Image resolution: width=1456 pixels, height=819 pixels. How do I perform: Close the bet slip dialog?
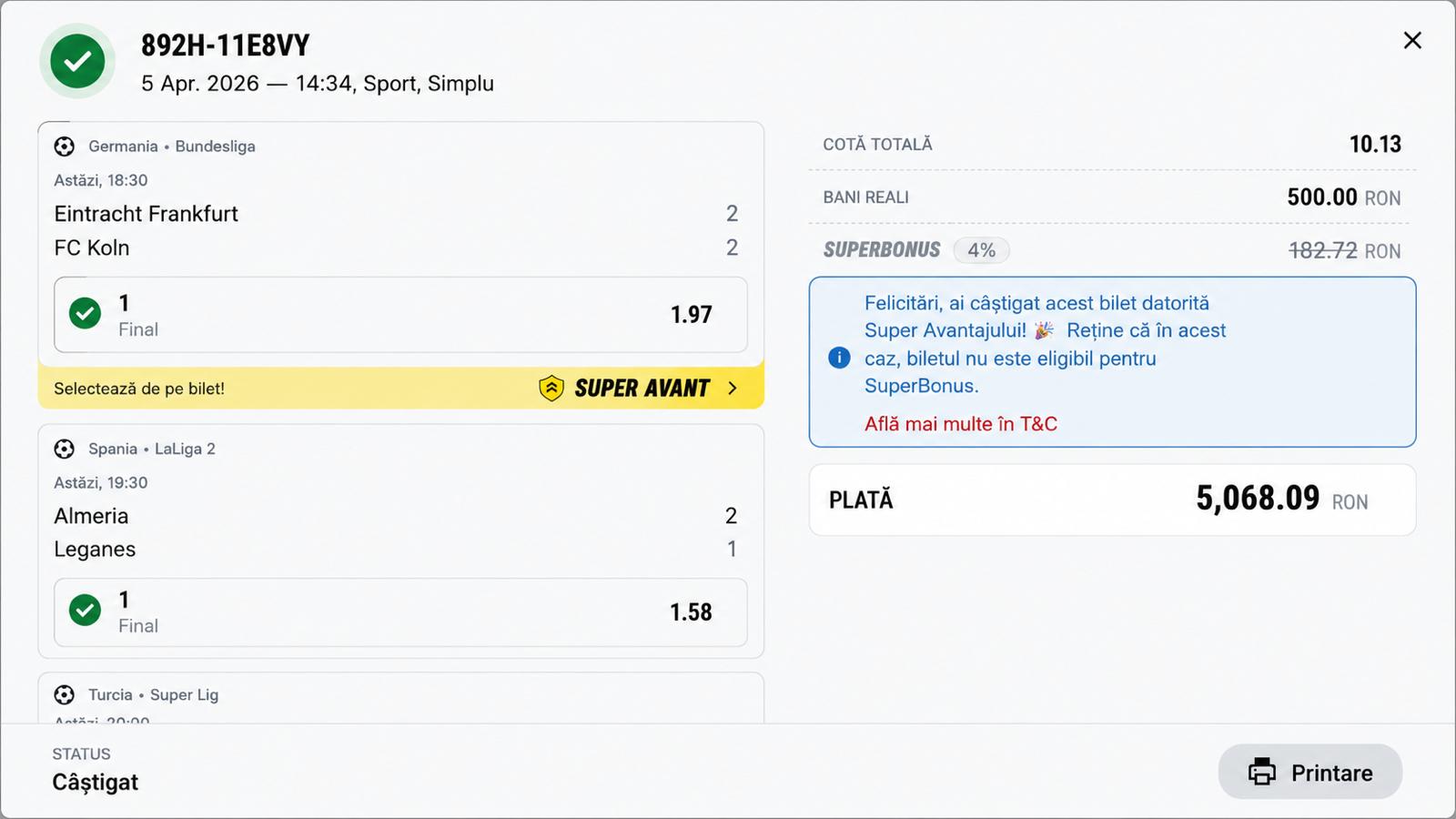click(1412, 40)
